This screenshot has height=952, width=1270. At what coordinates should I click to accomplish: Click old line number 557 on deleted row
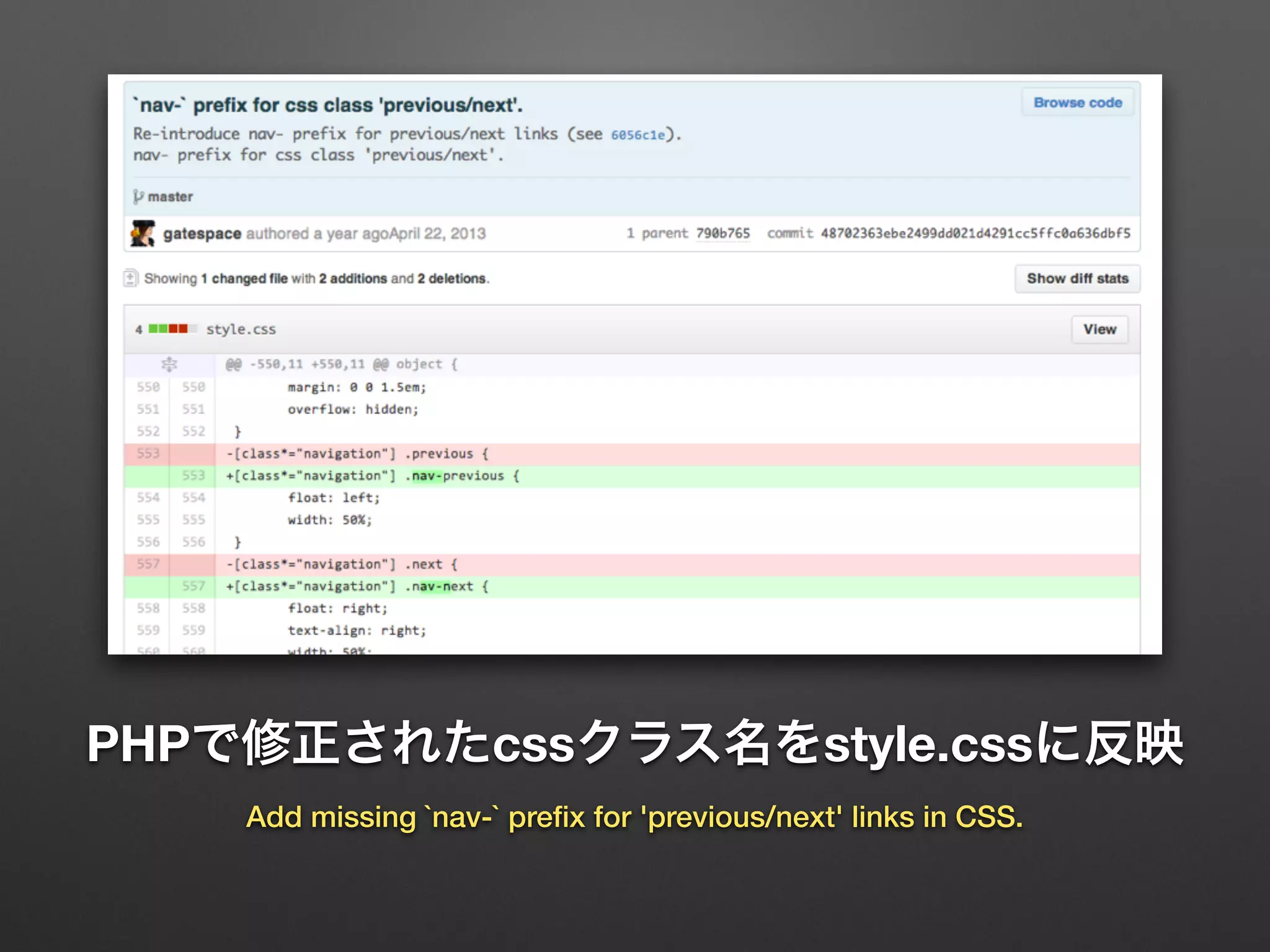[148, 564]
